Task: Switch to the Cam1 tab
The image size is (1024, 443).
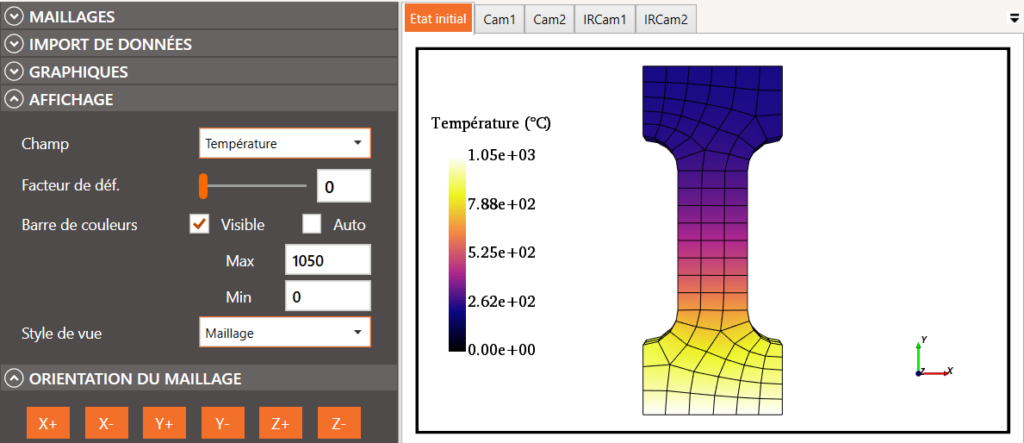Action: click(500, 20)
